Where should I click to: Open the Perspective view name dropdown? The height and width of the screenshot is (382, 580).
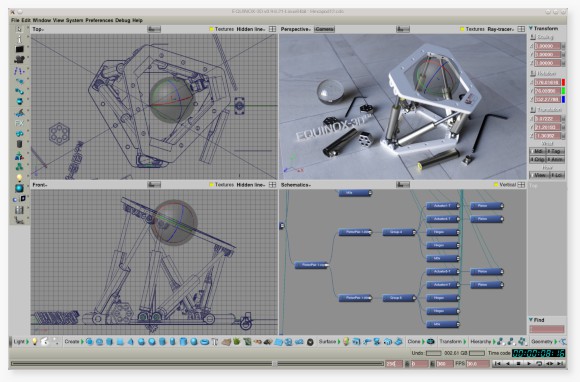click(296, 29)
